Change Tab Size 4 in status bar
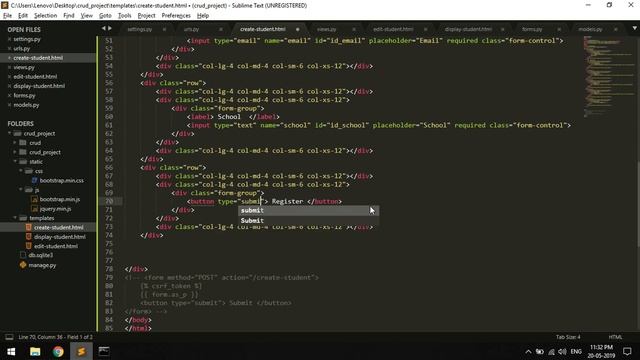640x360 pixels. tap(568, 337)
